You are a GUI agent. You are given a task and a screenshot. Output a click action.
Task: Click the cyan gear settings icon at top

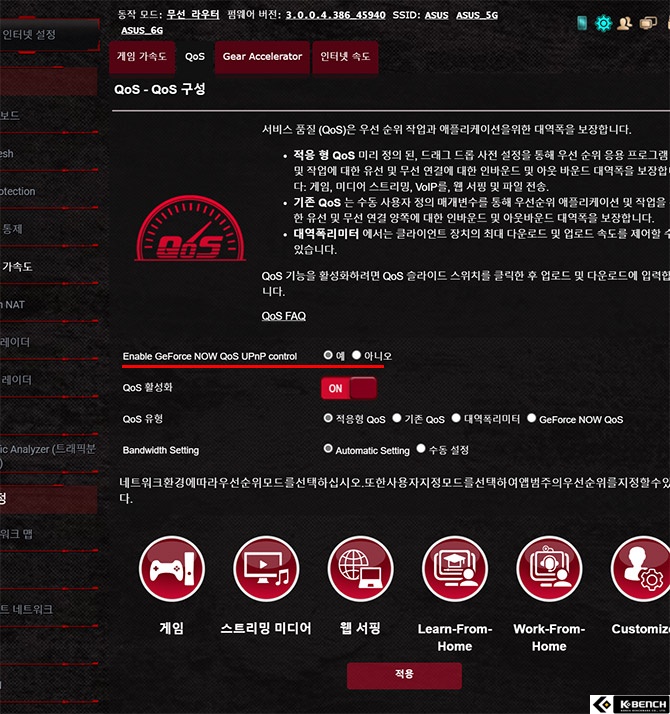click(x=604, y=23)
